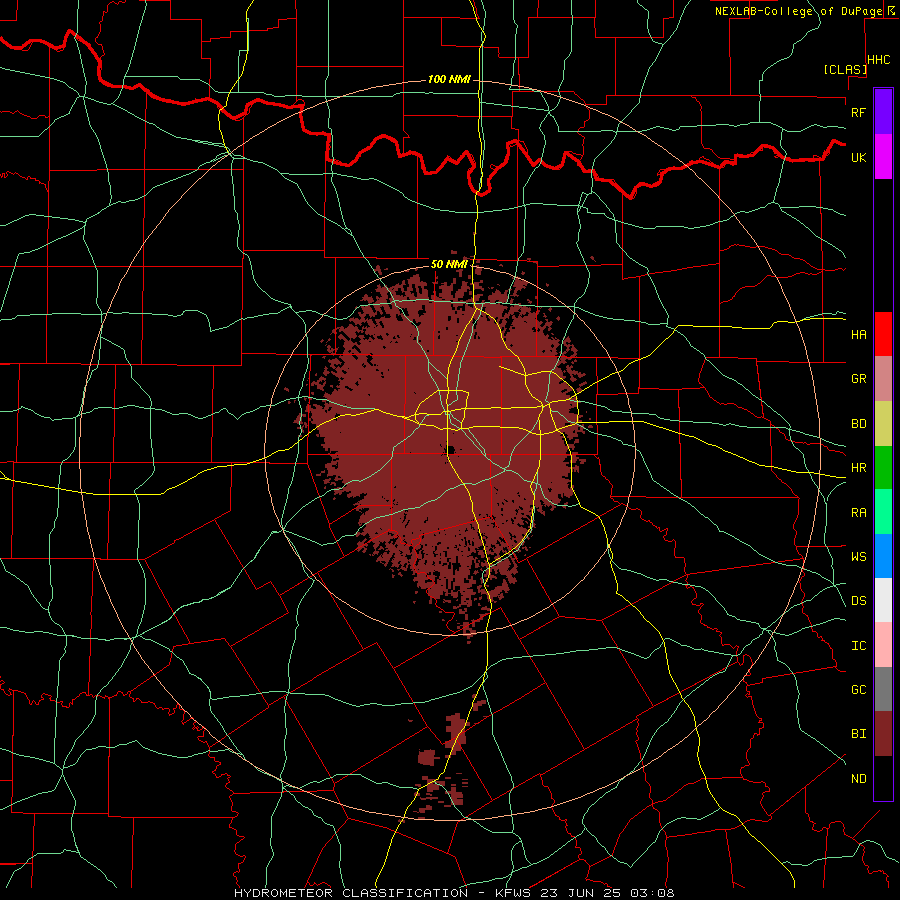Image resolution: width=900 pixels, height=900 pixels.
Task: Click the WS legend label
Action: (x=858, y=556)
